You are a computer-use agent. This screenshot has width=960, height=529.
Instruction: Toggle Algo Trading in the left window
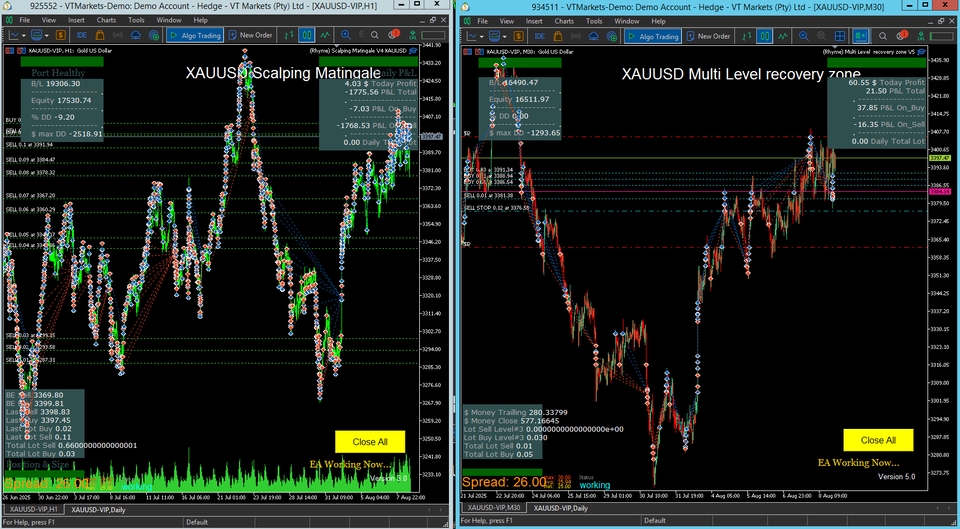click(x=195, y=36)
